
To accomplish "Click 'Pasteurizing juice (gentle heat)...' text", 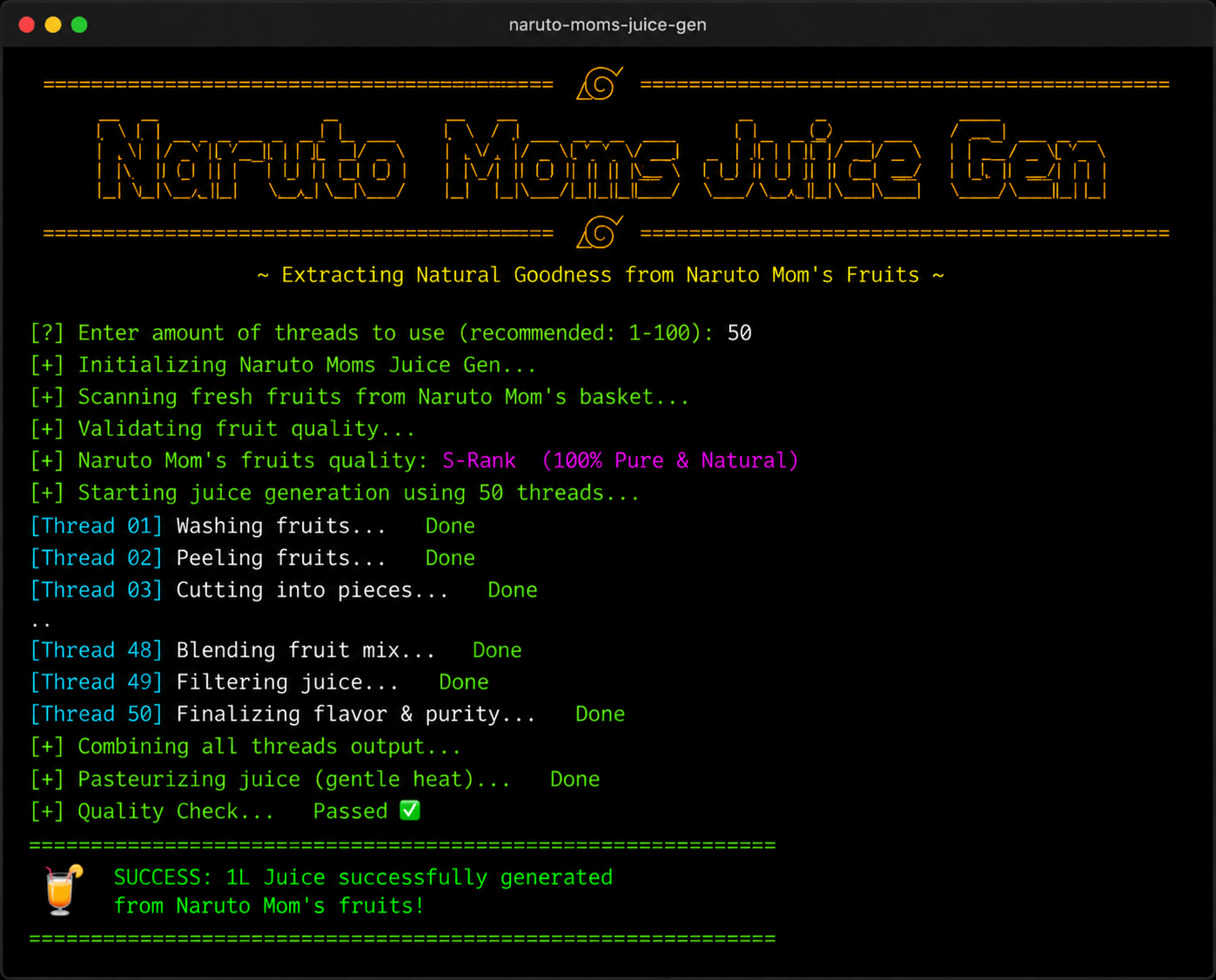I will click(294, 779).
